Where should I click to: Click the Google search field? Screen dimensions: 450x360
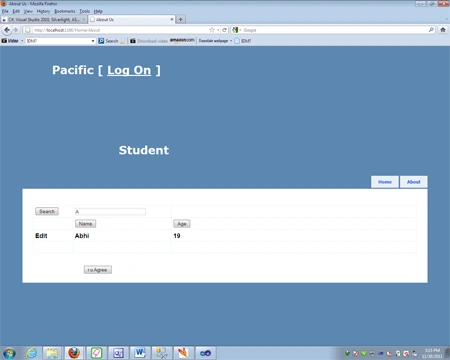pos(335,30)
